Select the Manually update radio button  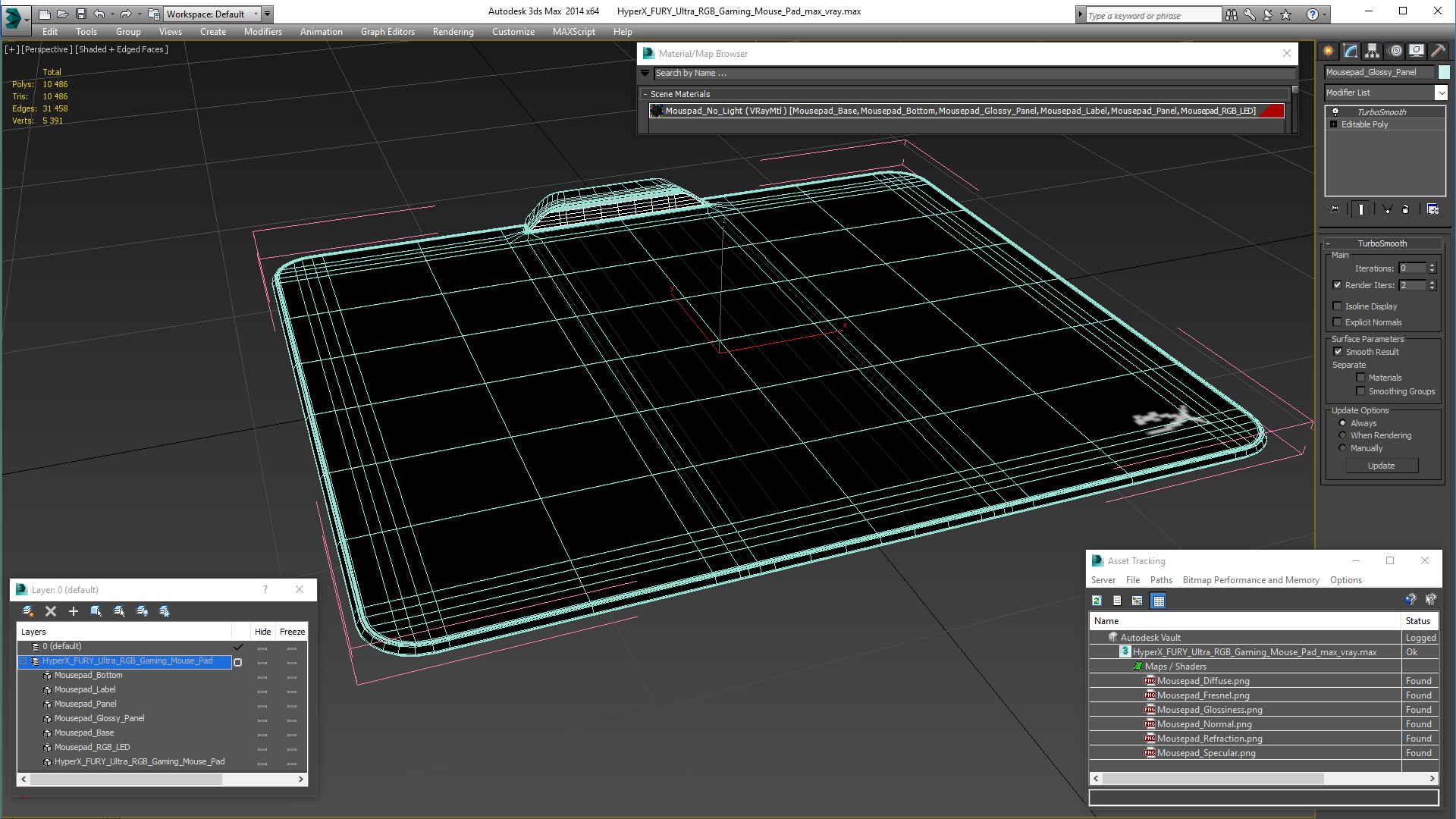(x=1343, y=448)
